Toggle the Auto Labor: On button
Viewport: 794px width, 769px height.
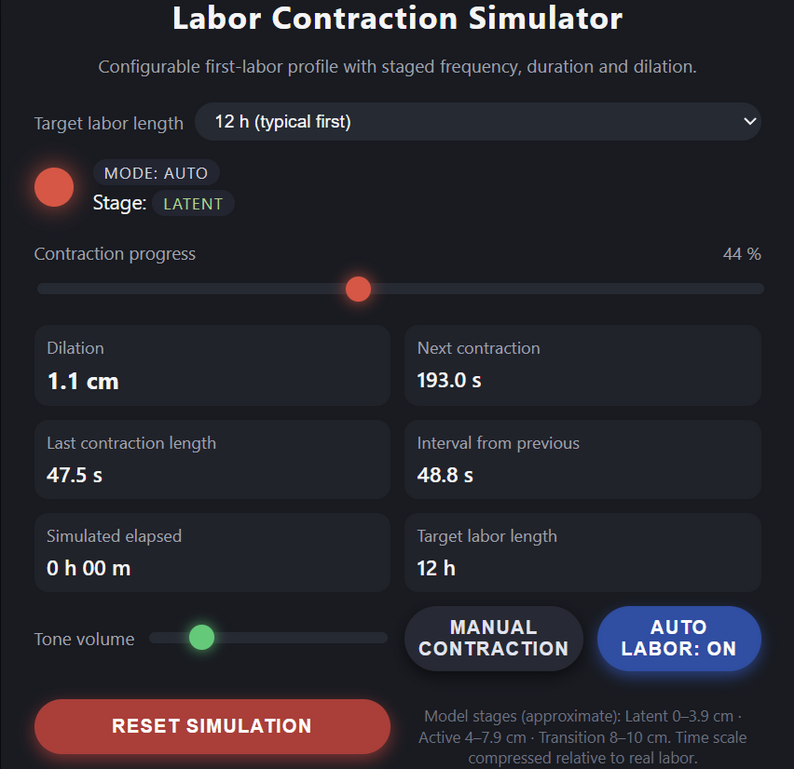click(678, 638)
